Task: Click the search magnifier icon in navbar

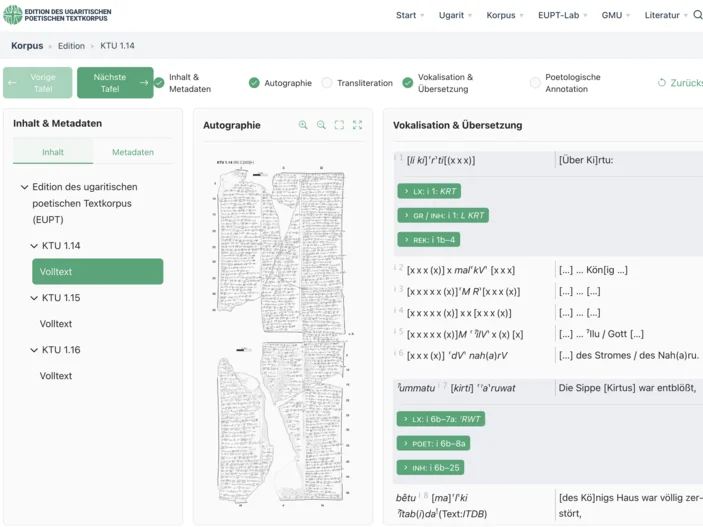Action: pos(698,15)
